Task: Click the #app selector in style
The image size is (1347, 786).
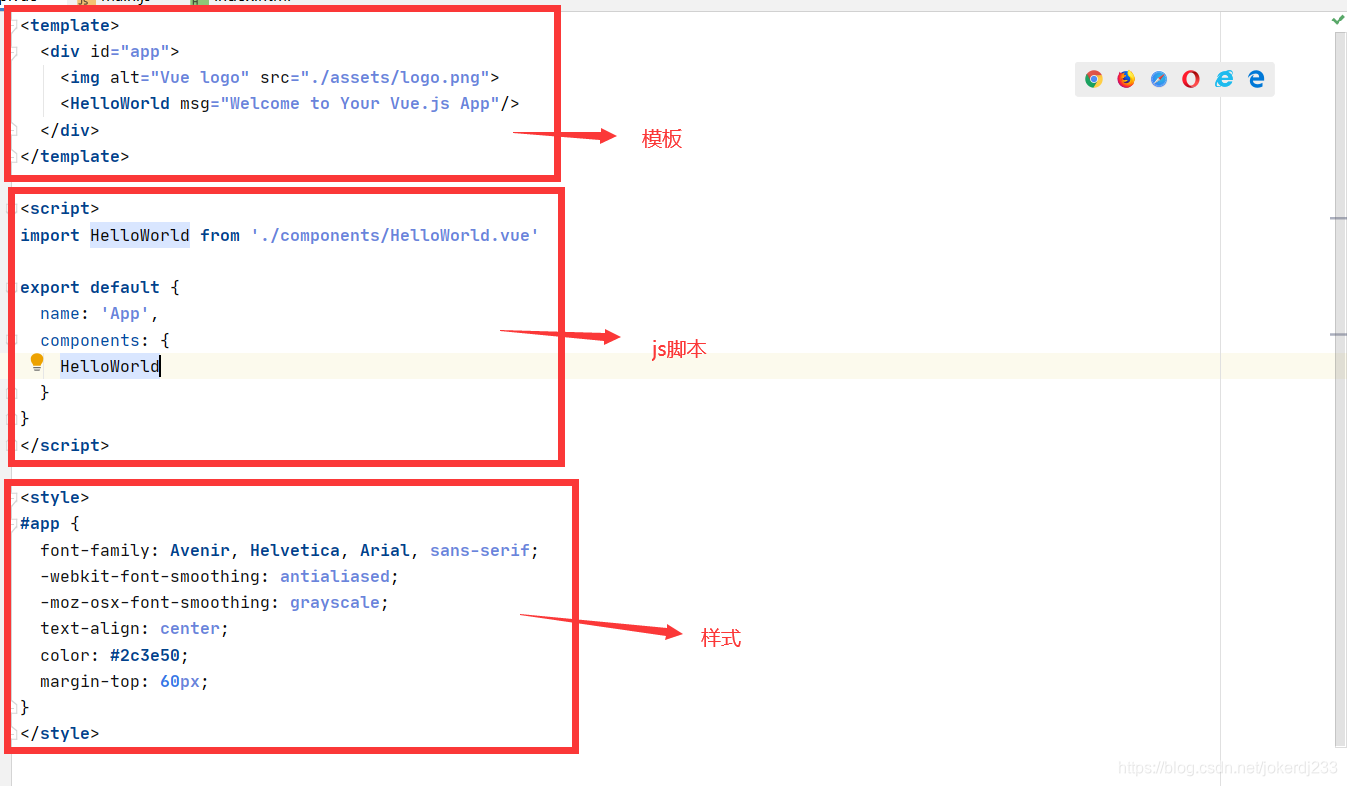Action: (x=40, y=523)
